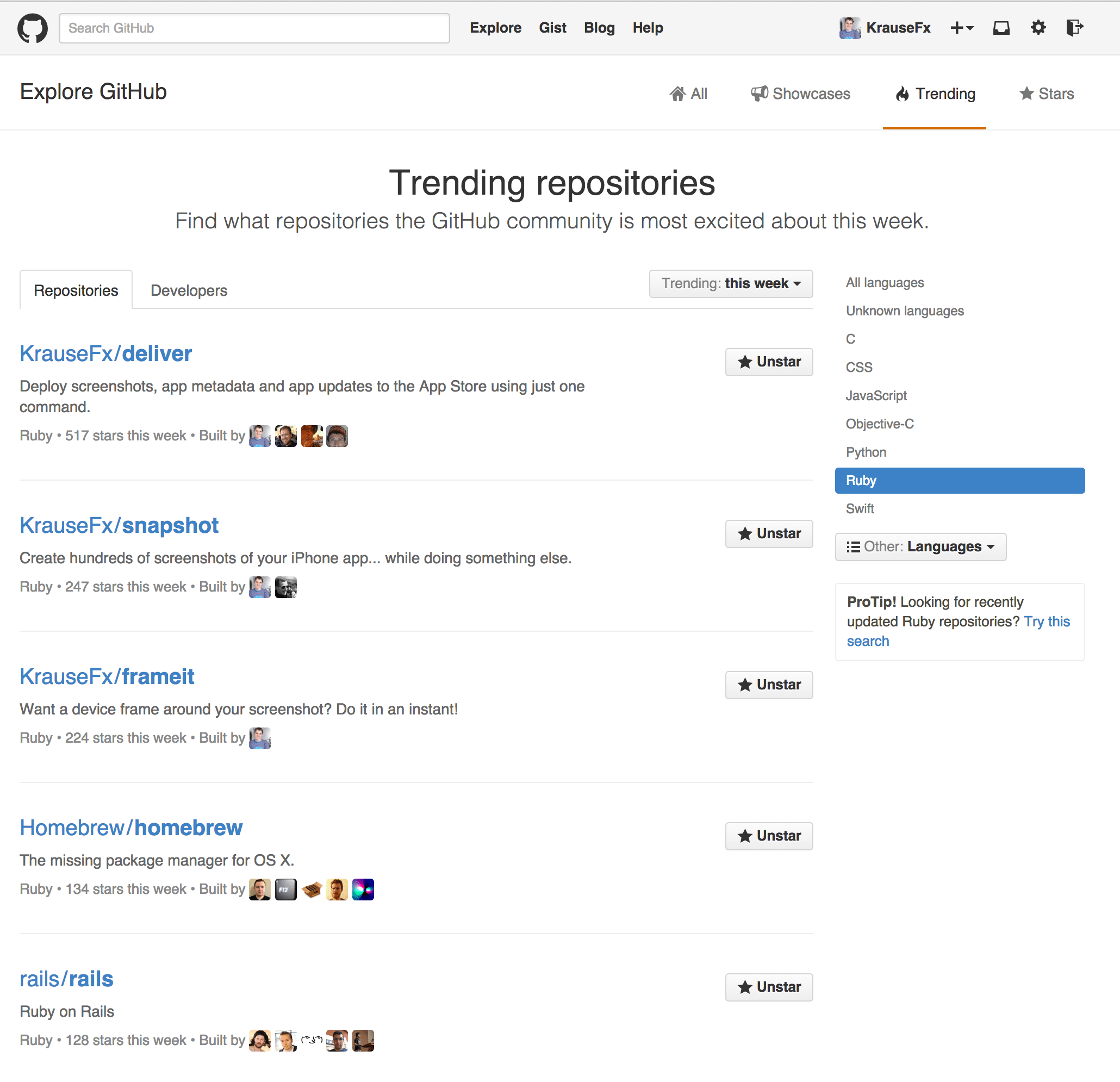
Task: Open Gist from top navigation
Action: tap(552, 28)
